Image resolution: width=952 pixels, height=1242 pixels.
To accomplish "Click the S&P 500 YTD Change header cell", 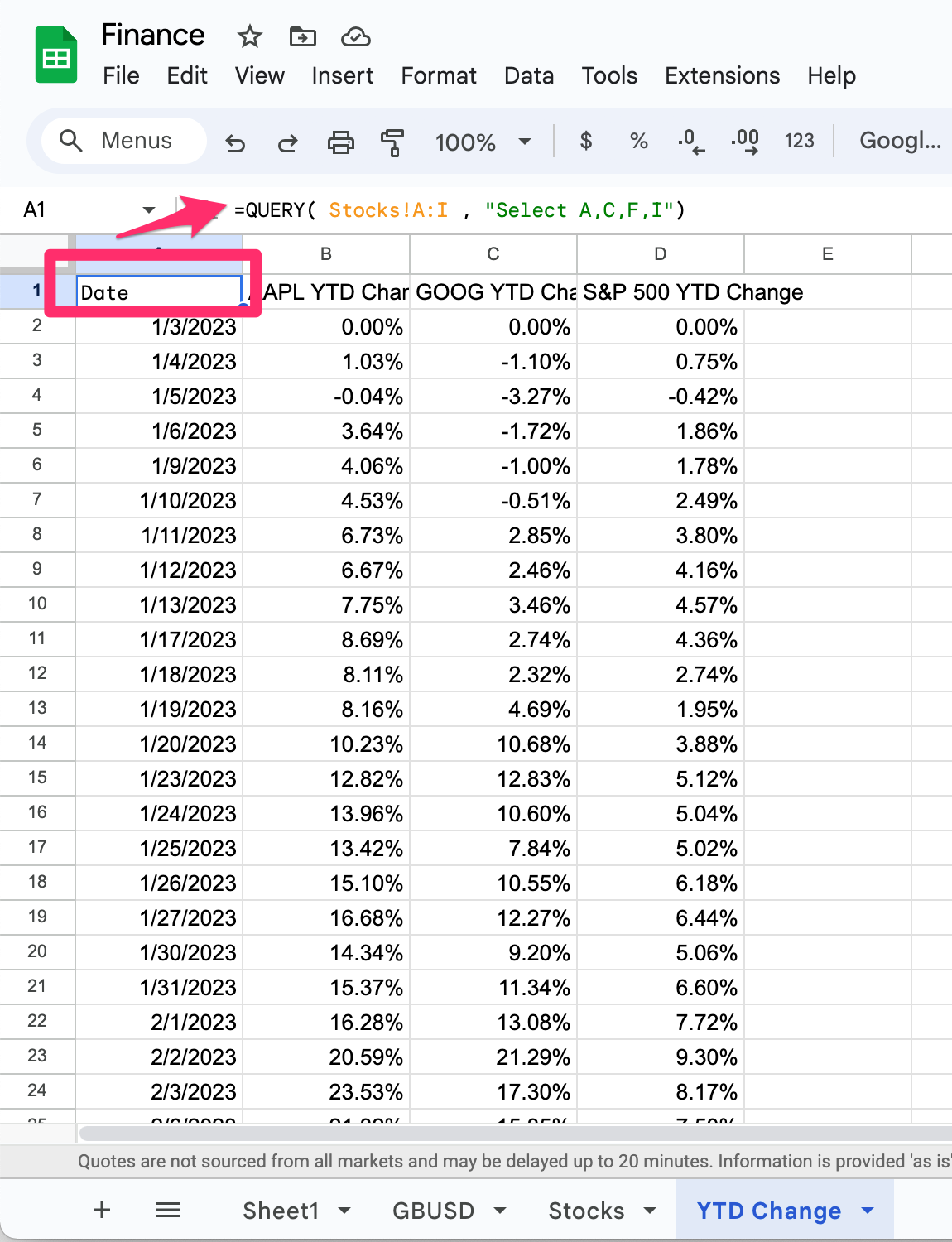I will click(661, 292).
